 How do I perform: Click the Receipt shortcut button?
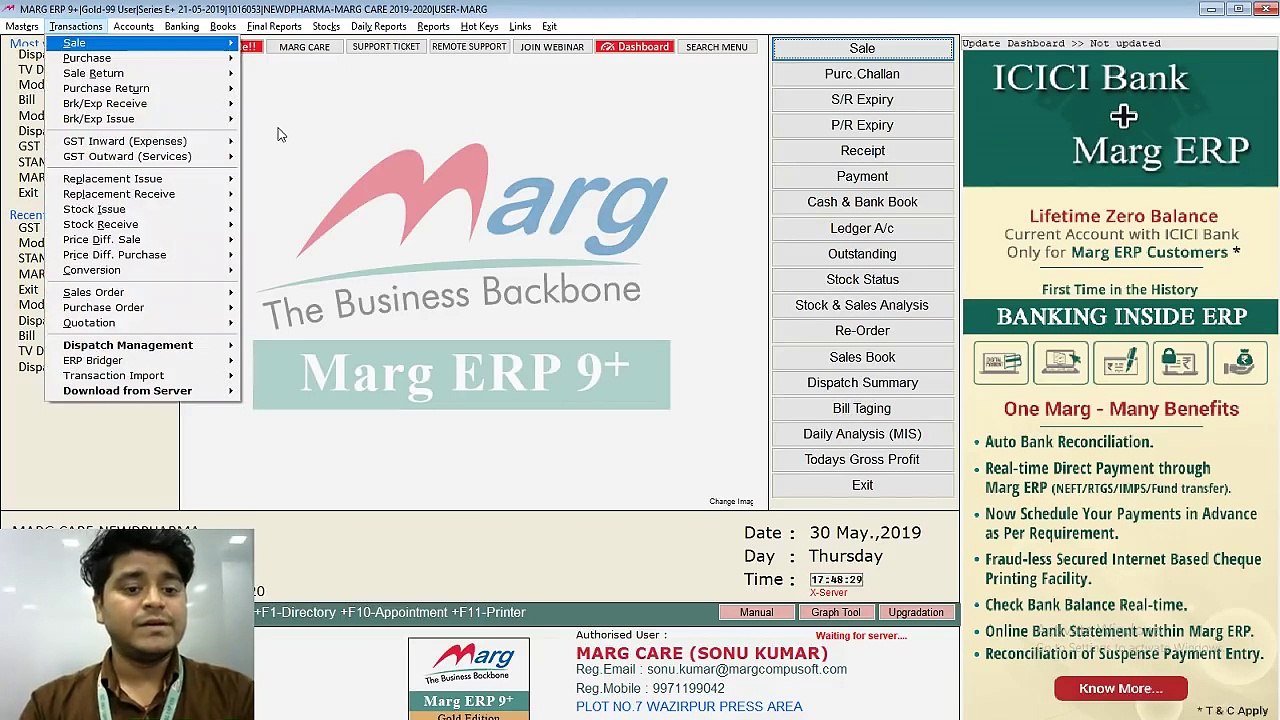point(862,151)
